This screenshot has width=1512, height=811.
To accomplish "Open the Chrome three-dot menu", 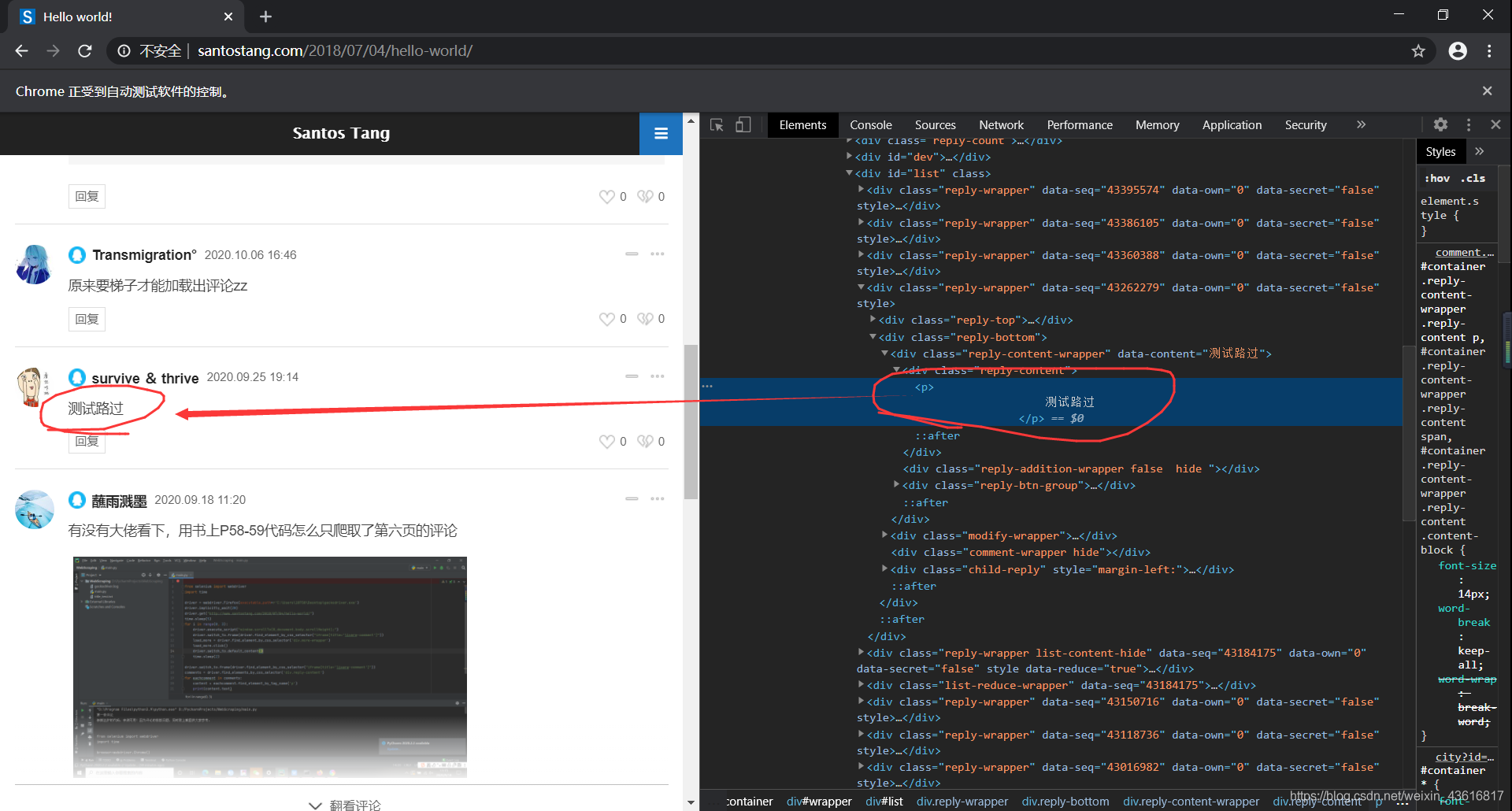I will pyautogui.click(x=1489, y=51).
